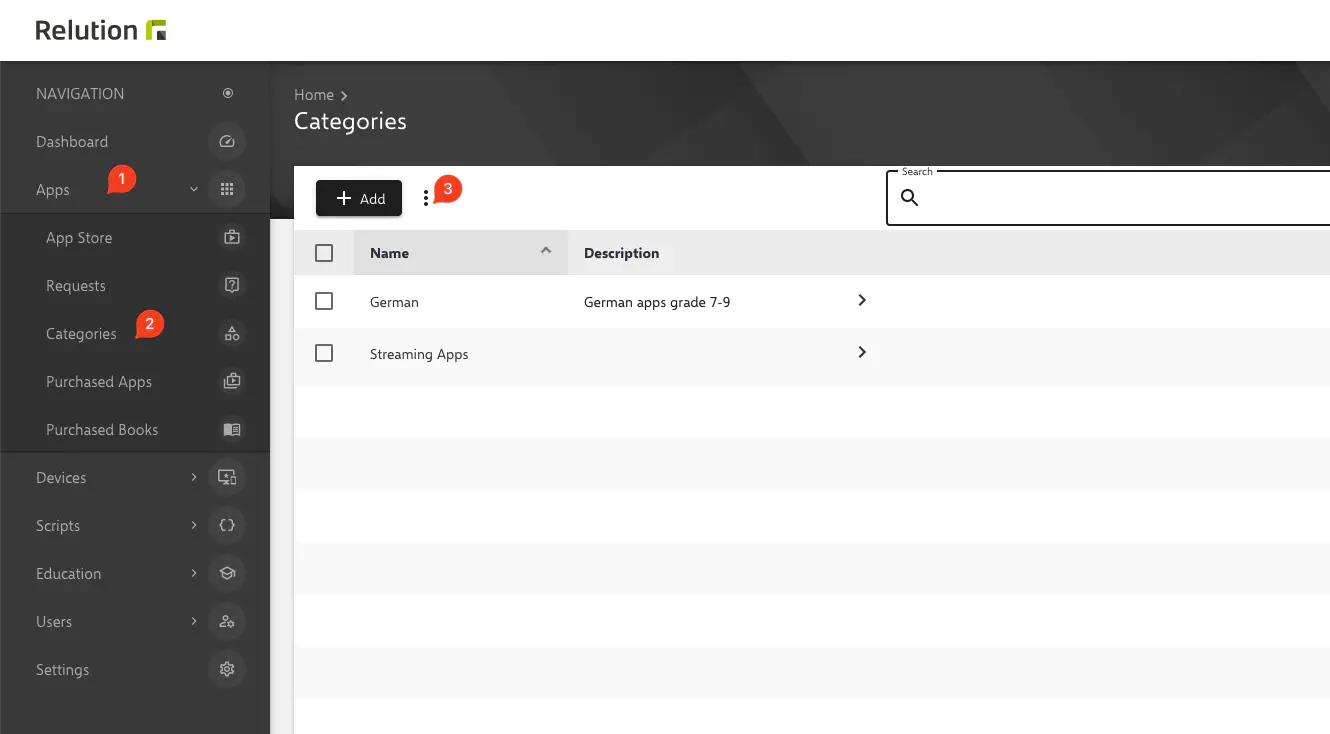Viewport: 1330px width, 734px height.
Task: Click the Categories shapes icon
Action: (232, 334)
